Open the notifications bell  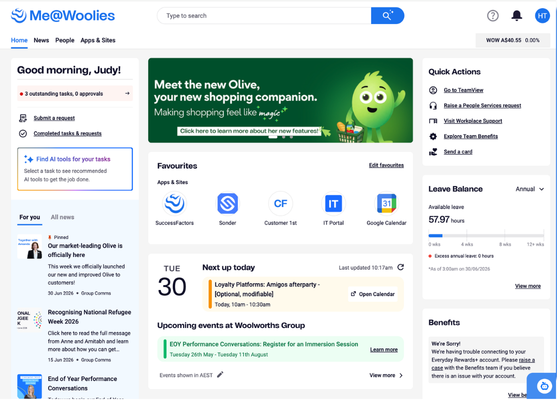517,16
